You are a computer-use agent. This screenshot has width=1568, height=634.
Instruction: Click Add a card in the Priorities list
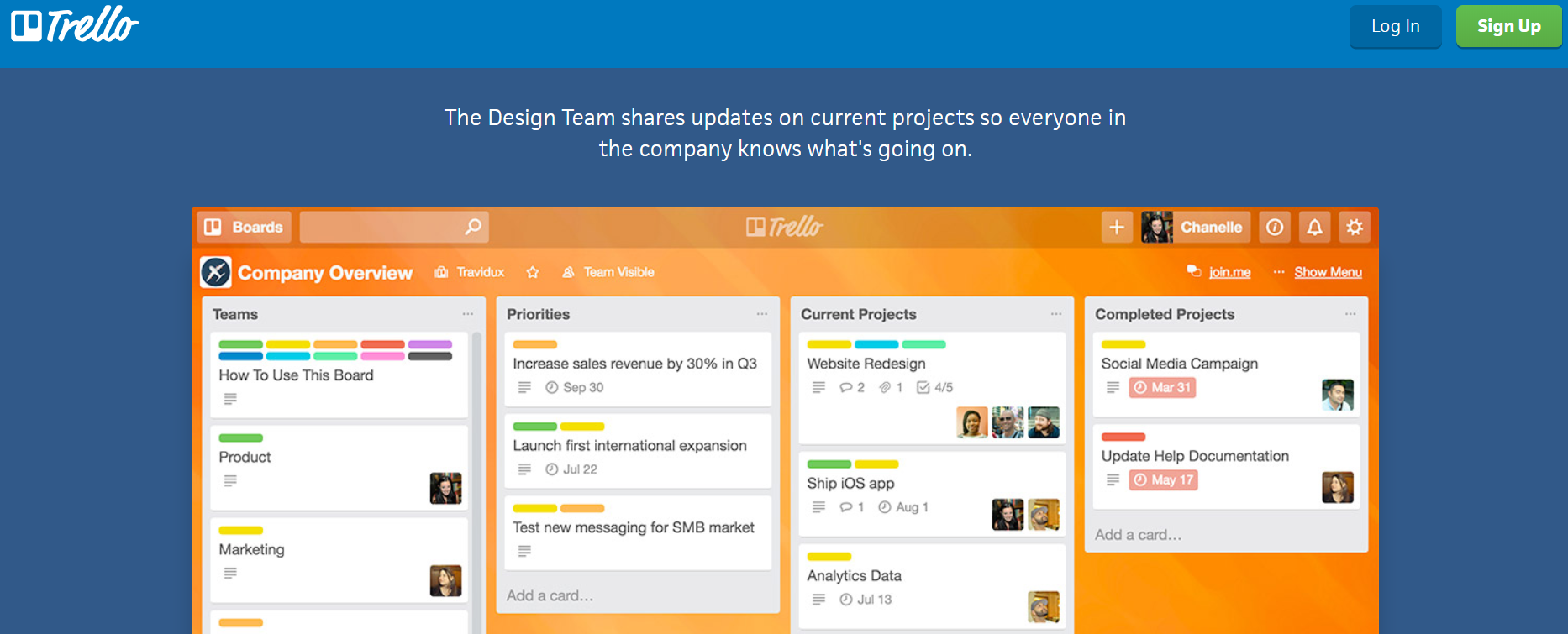point(550,595)
